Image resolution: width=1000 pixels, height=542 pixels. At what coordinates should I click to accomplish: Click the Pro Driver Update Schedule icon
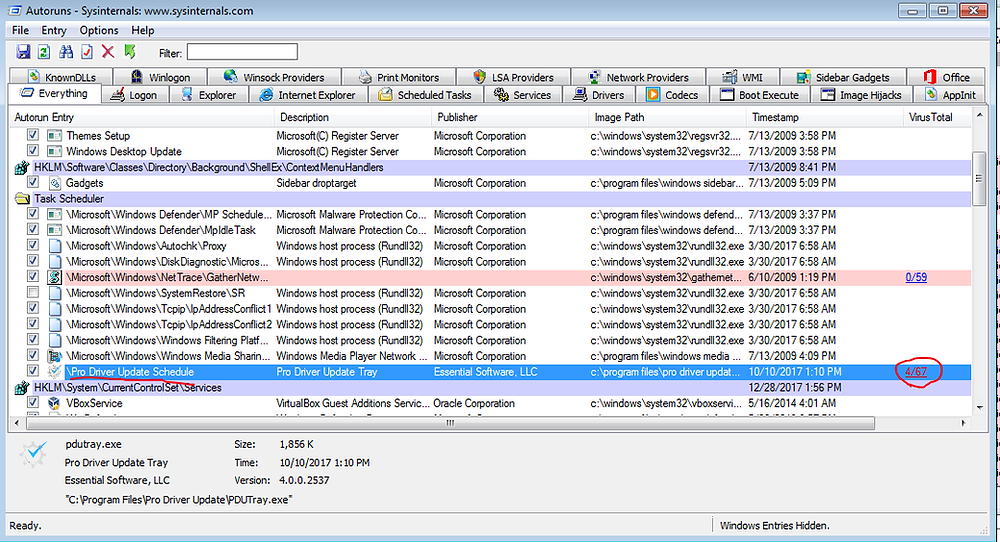[x=54, y=372]
